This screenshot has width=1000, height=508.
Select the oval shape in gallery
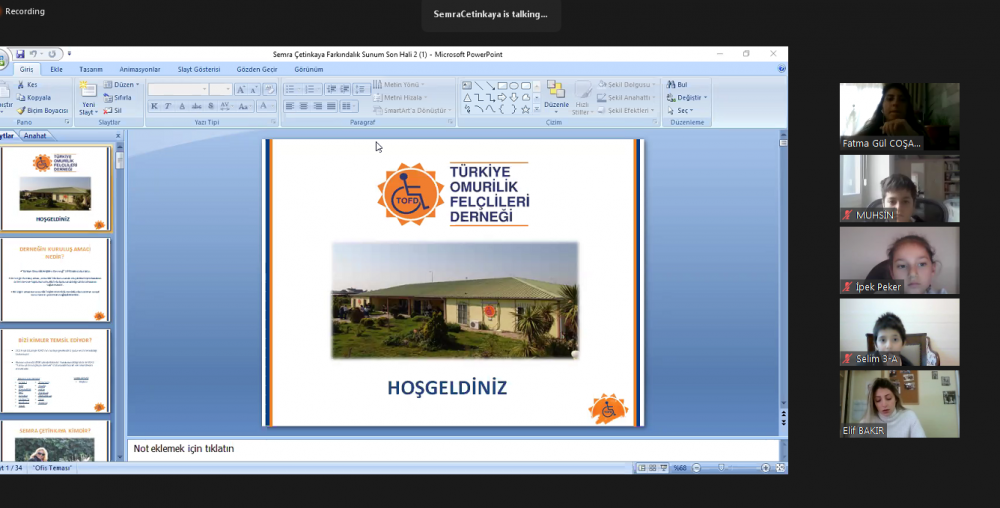(x=514, y=85)
